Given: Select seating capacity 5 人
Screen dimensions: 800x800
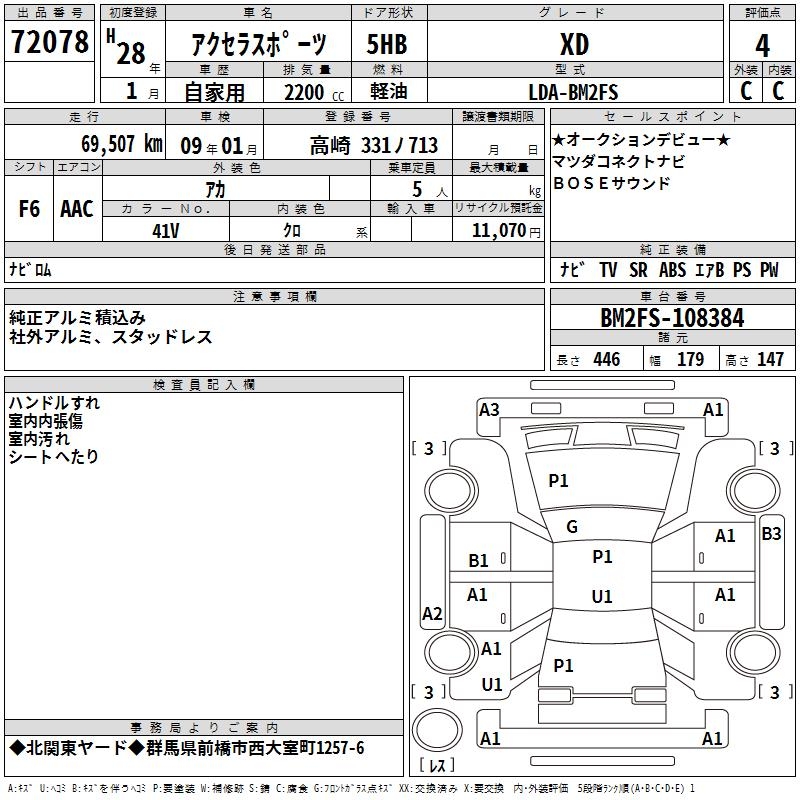Looking at the screenshot, I should click(x=430, y=190).
